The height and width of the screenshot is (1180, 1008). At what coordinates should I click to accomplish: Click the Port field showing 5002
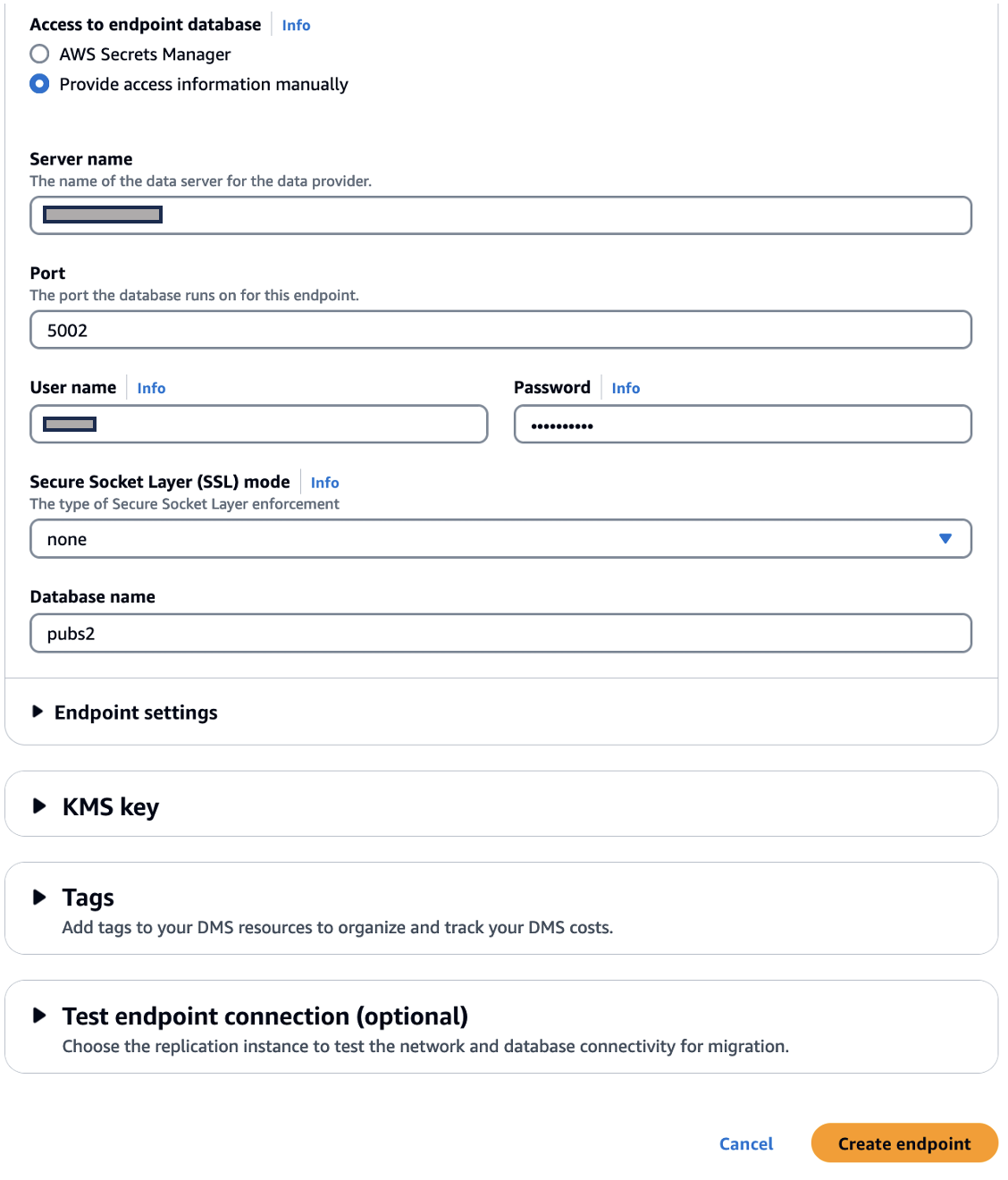(500, 330)
